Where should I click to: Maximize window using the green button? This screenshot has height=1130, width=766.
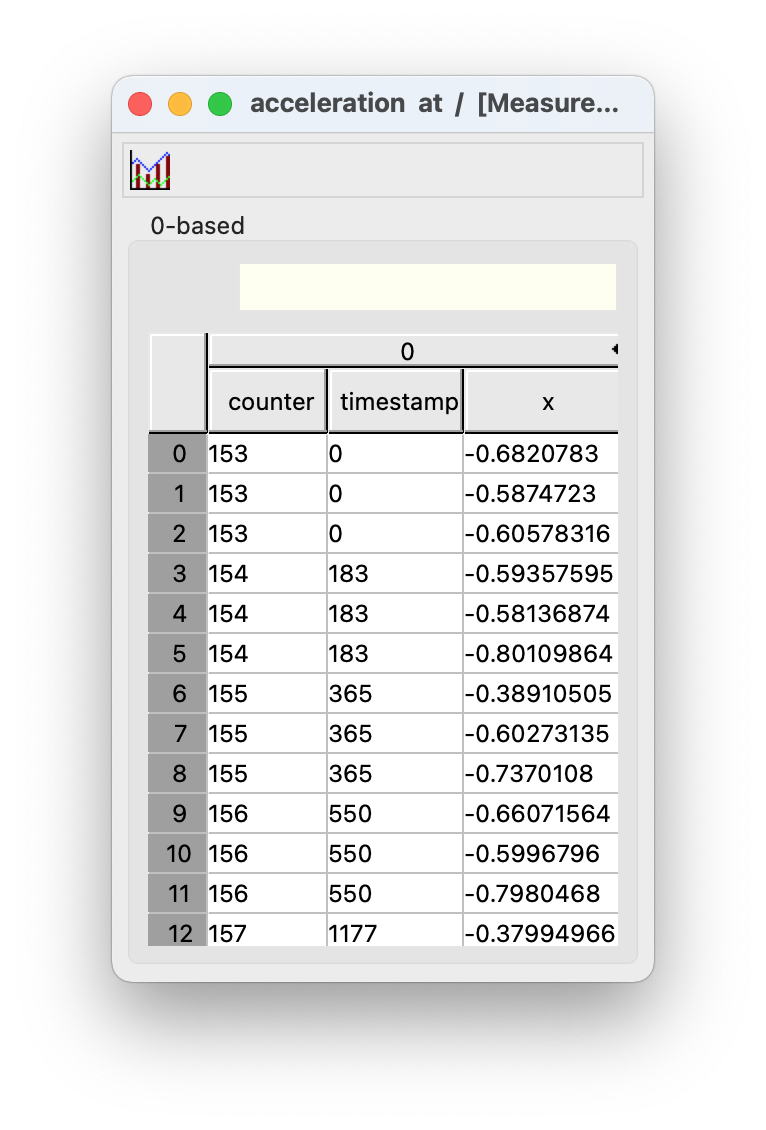(220, 104)
